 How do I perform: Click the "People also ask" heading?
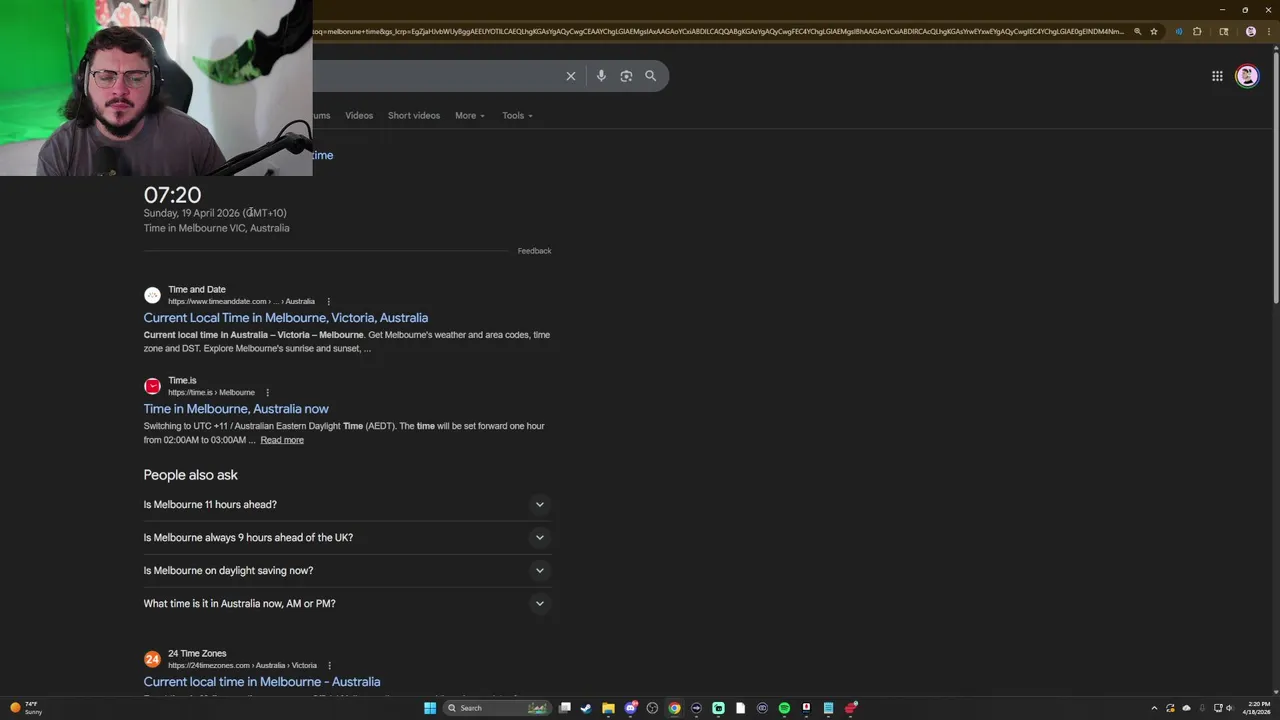(190, 475)
